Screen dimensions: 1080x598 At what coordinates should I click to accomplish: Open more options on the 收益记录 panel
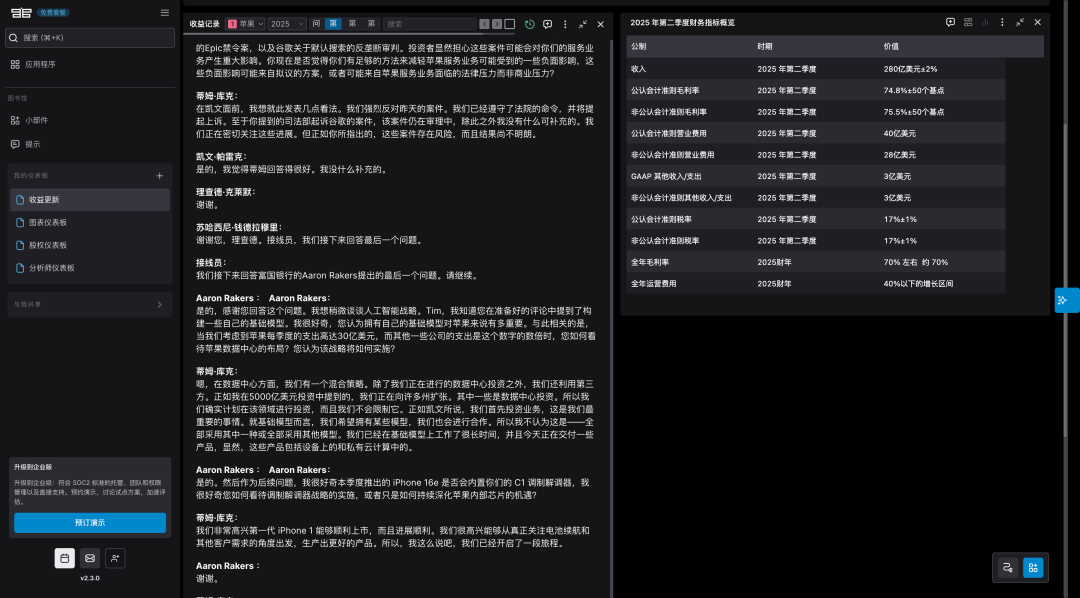tap(565, 23)
